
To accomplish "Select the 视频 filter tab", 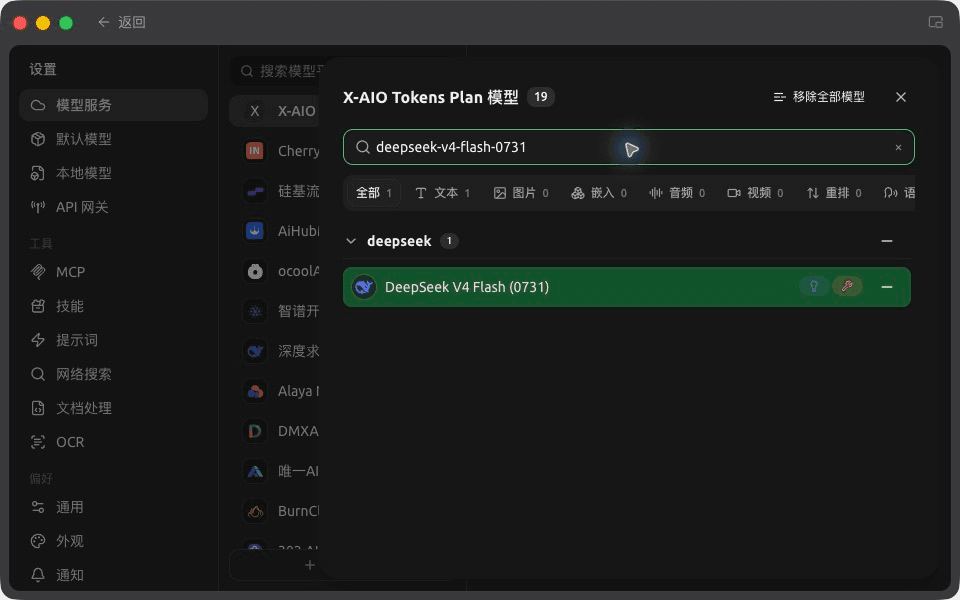I will [x=756, y=193].
